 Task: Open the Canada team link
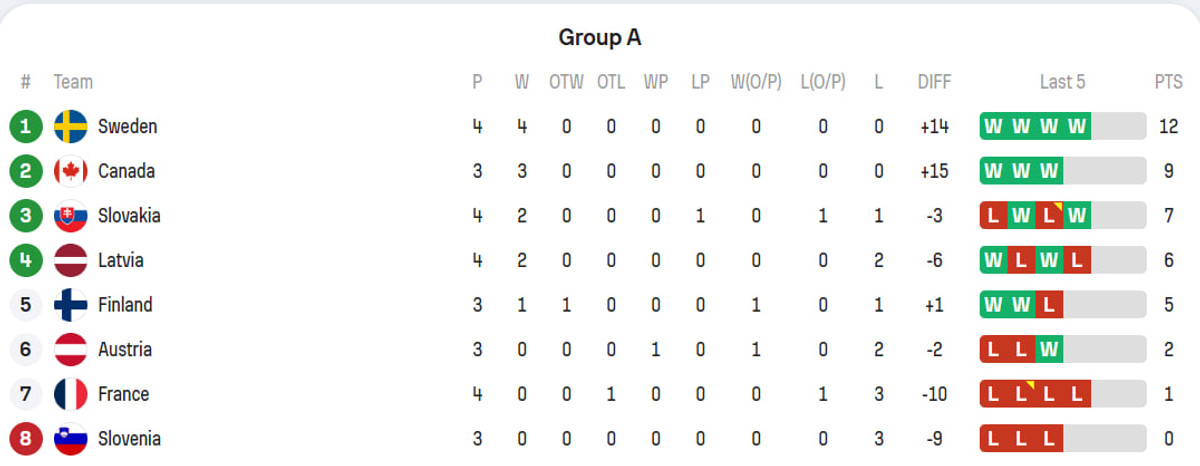(x=126, y=171)
